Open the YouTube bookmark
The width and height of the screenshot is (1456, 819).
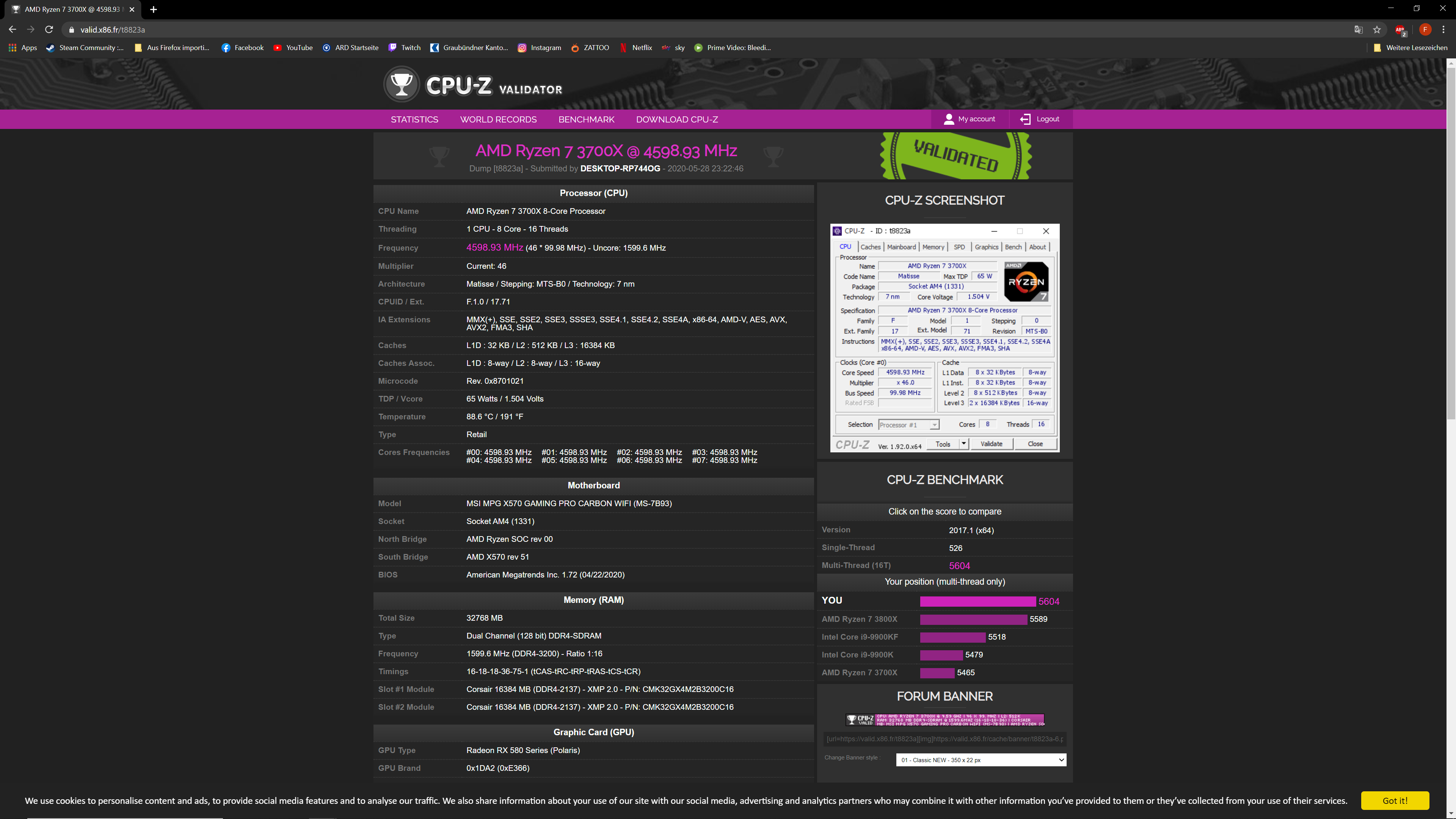[293, 47]
